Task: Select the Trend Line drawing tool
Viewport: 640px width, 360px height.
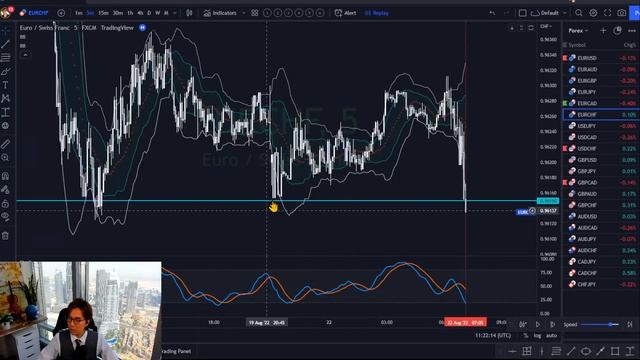Action: [6, 44]
